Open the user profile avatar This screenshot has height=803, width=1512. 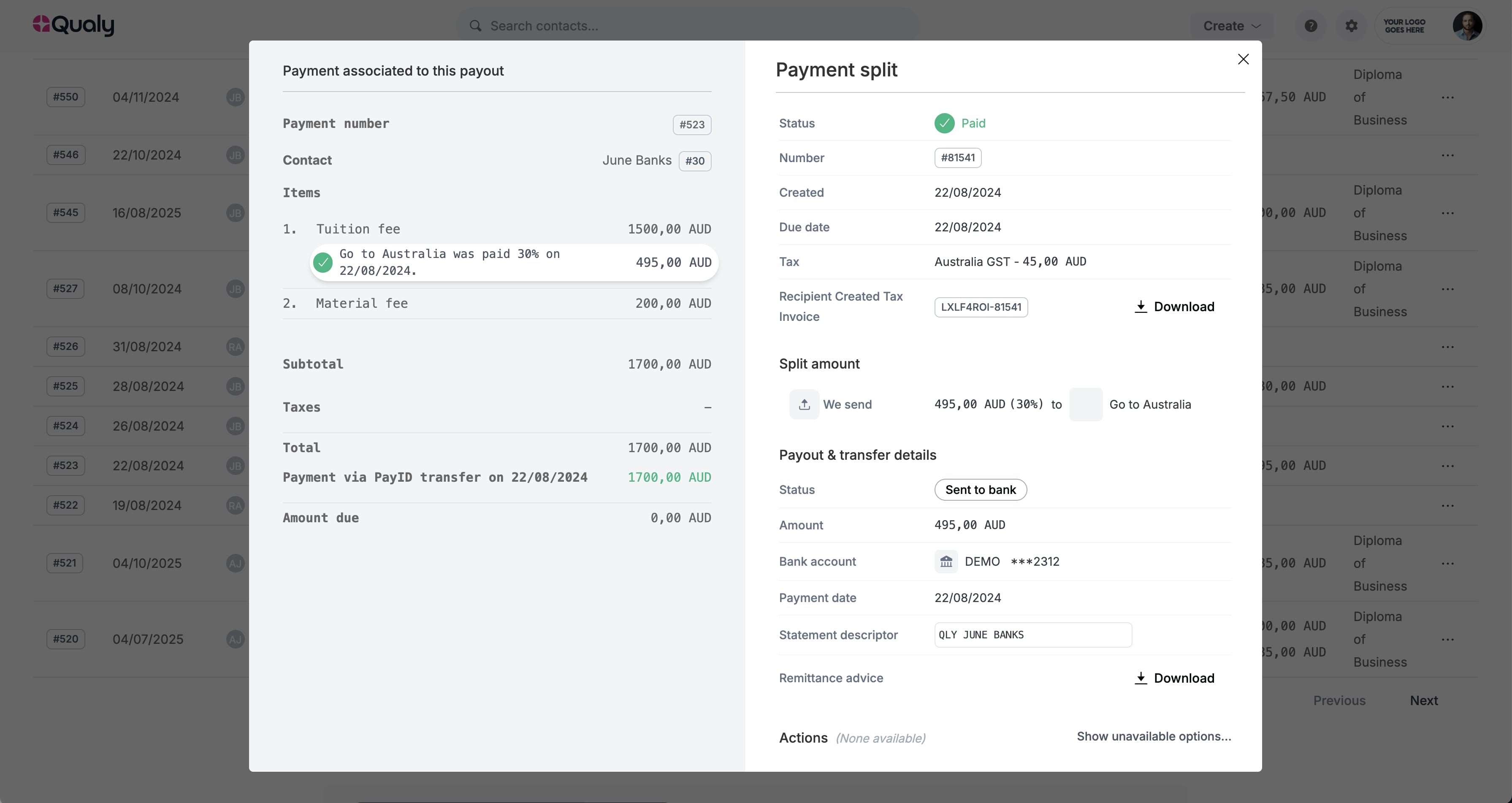click(1467, 26)
